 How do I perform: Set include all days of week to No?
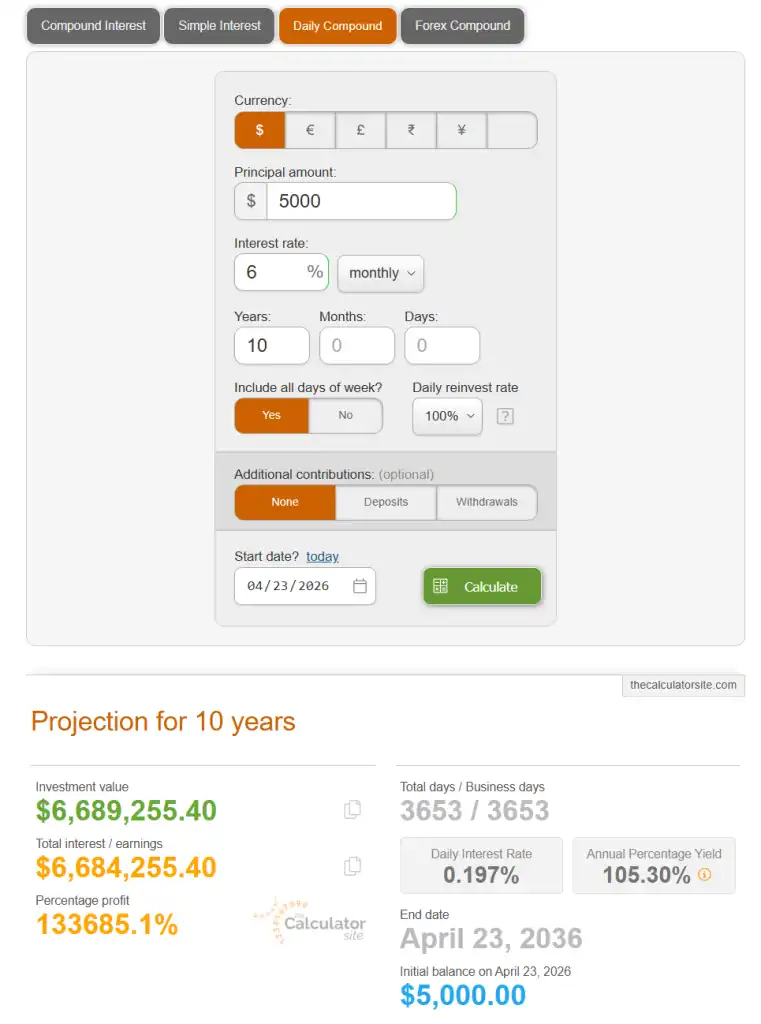(345, 416)
